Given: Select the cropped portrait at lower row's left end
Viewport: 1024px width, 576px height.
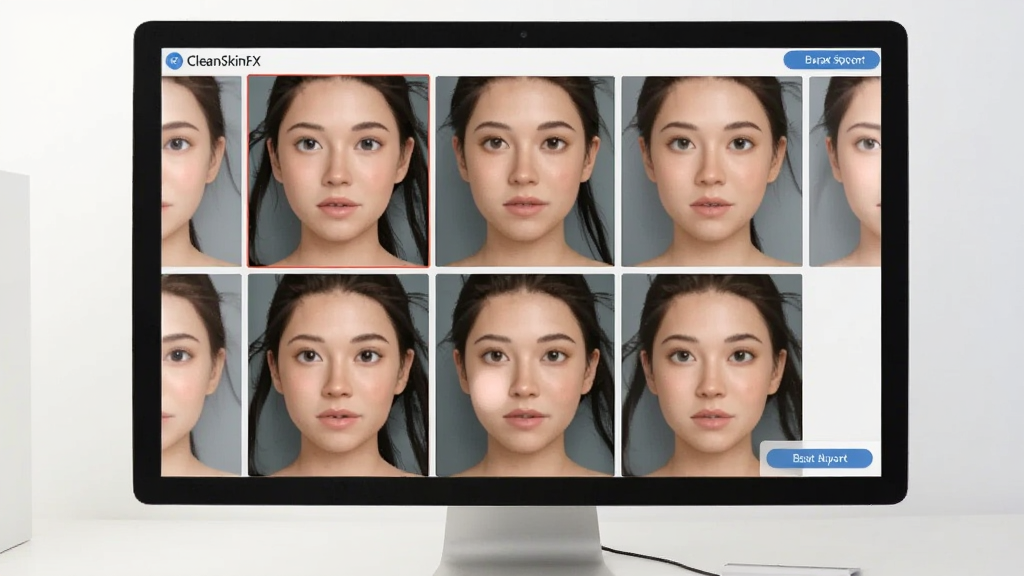Looking at the screenshot, I should (201, 375).
